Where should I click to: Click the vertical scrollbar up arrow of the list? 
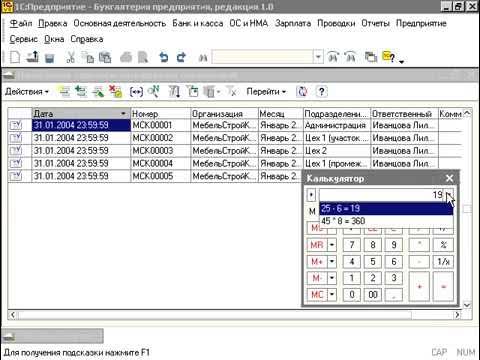467,113
